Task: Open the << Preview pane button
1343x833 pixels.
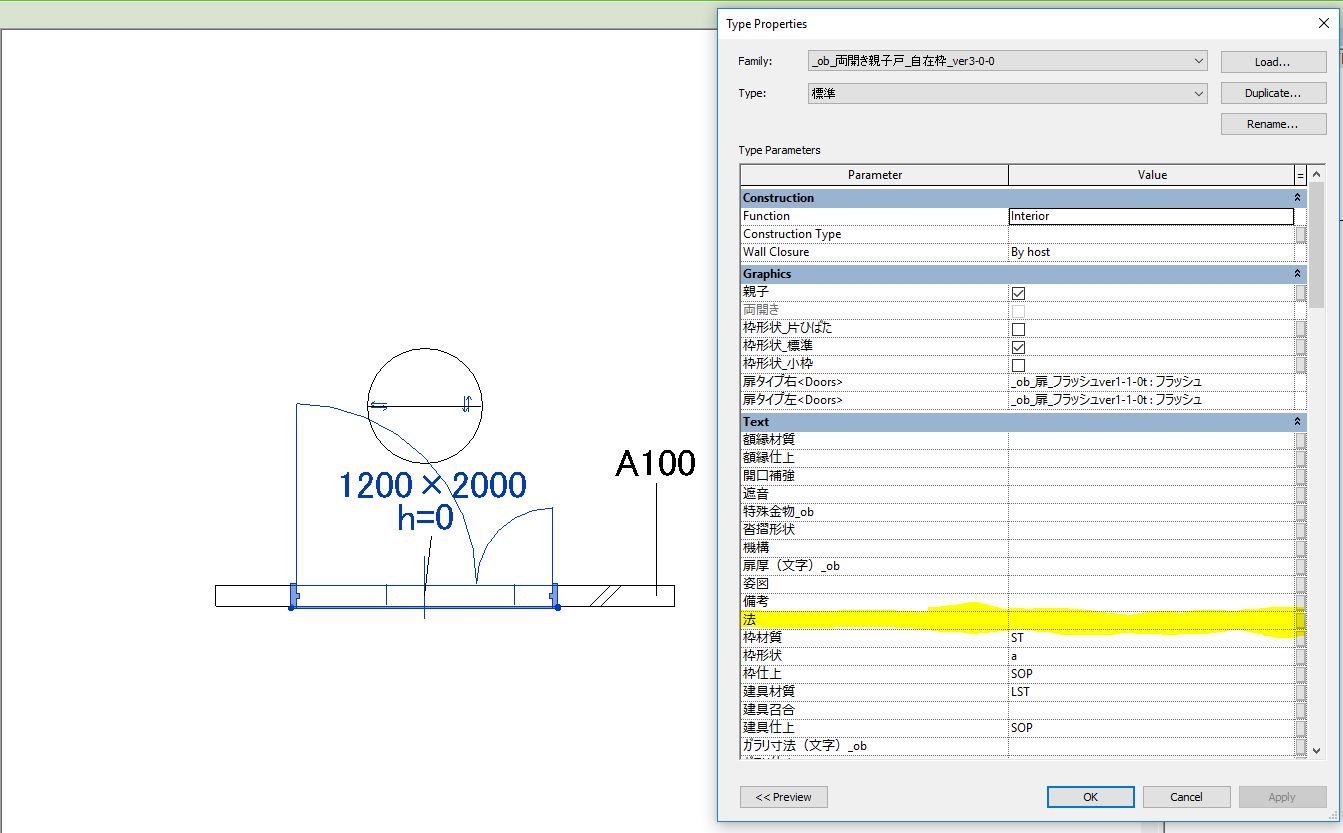Action: click(783, 797)
